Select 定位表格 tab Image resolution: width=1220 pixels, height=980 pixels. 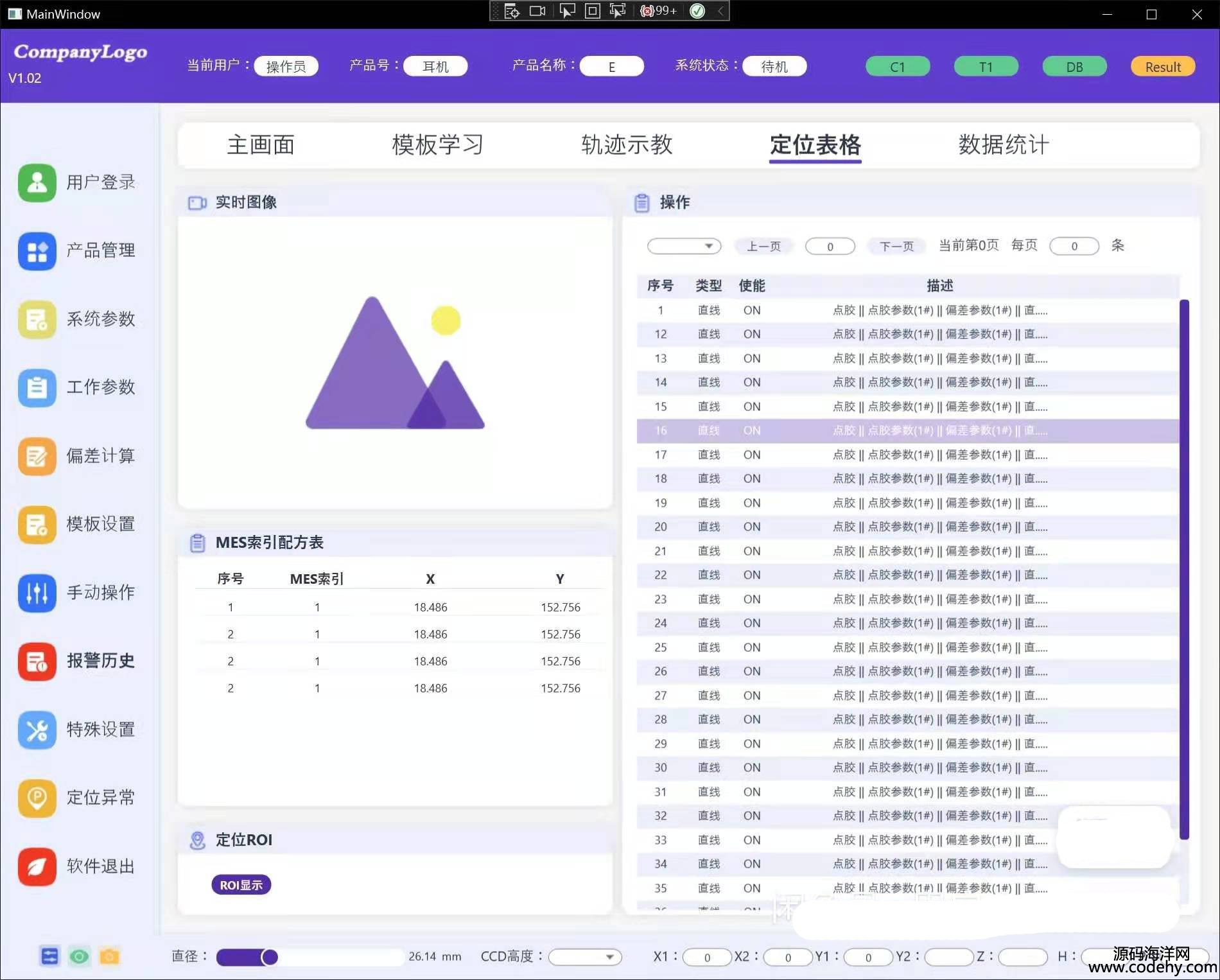coord(815,145)
